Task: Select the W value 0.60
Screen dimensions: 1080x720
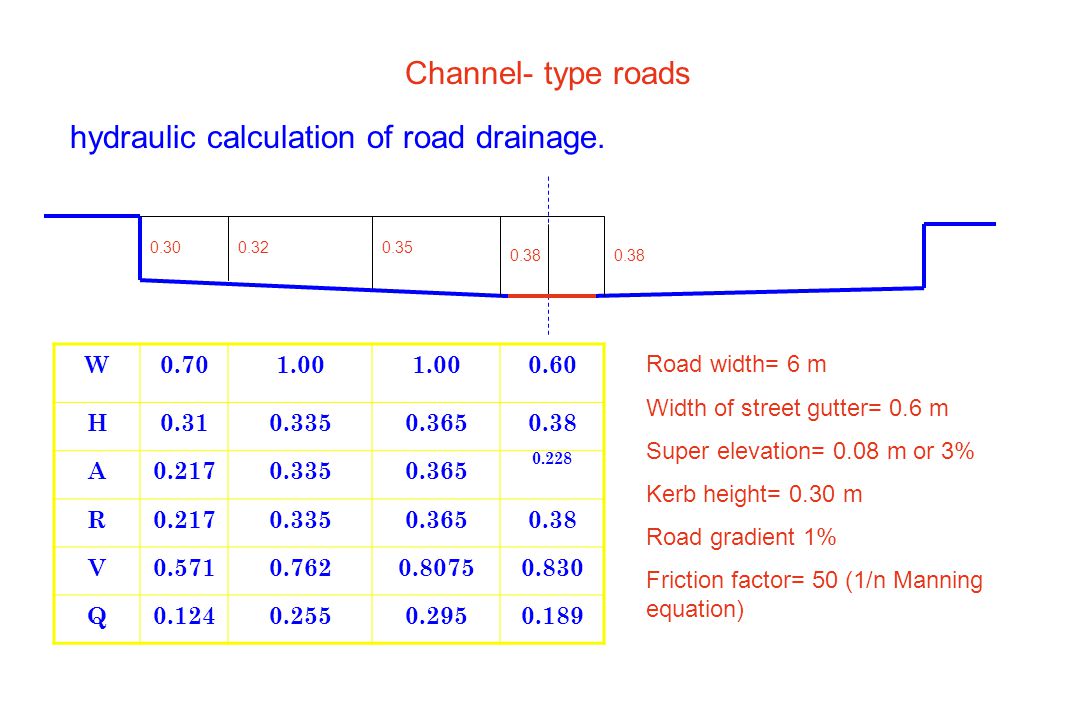Action: click(x=552, y=364)
